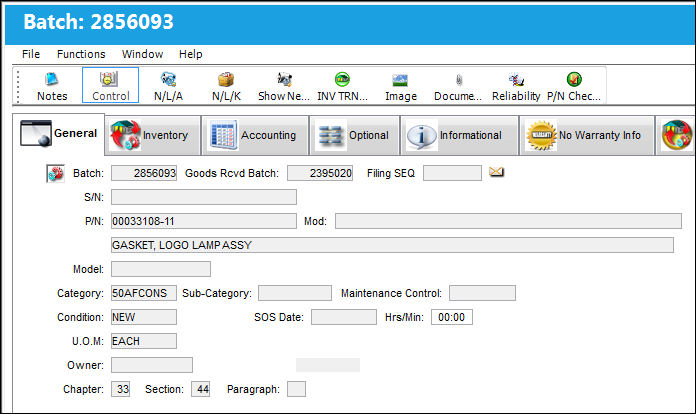Switch to the Informational tab
The height and width of the screenshot is (414, 696).
click(x=459, y=135)
